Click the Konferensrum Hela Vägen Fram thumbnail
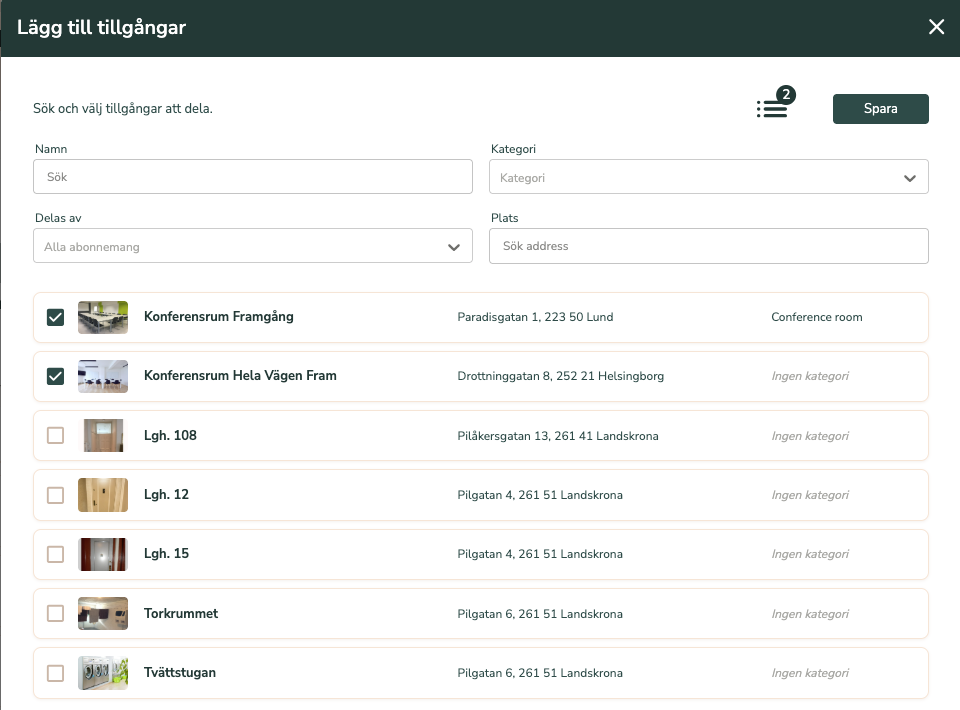The height and width of the screenshot is (710, 960). pyautogui.click(x=103, y=376)
